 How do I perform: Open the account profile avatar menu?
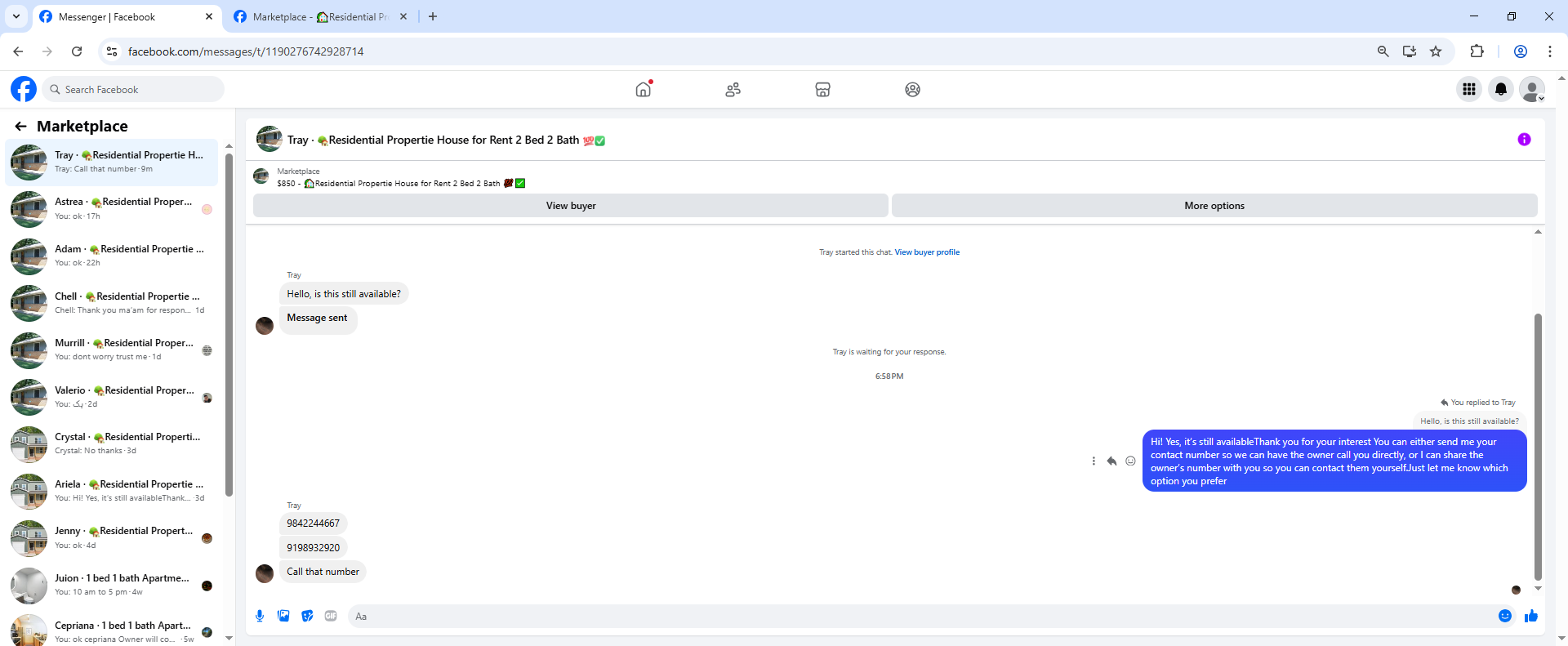click(1532, 89)
